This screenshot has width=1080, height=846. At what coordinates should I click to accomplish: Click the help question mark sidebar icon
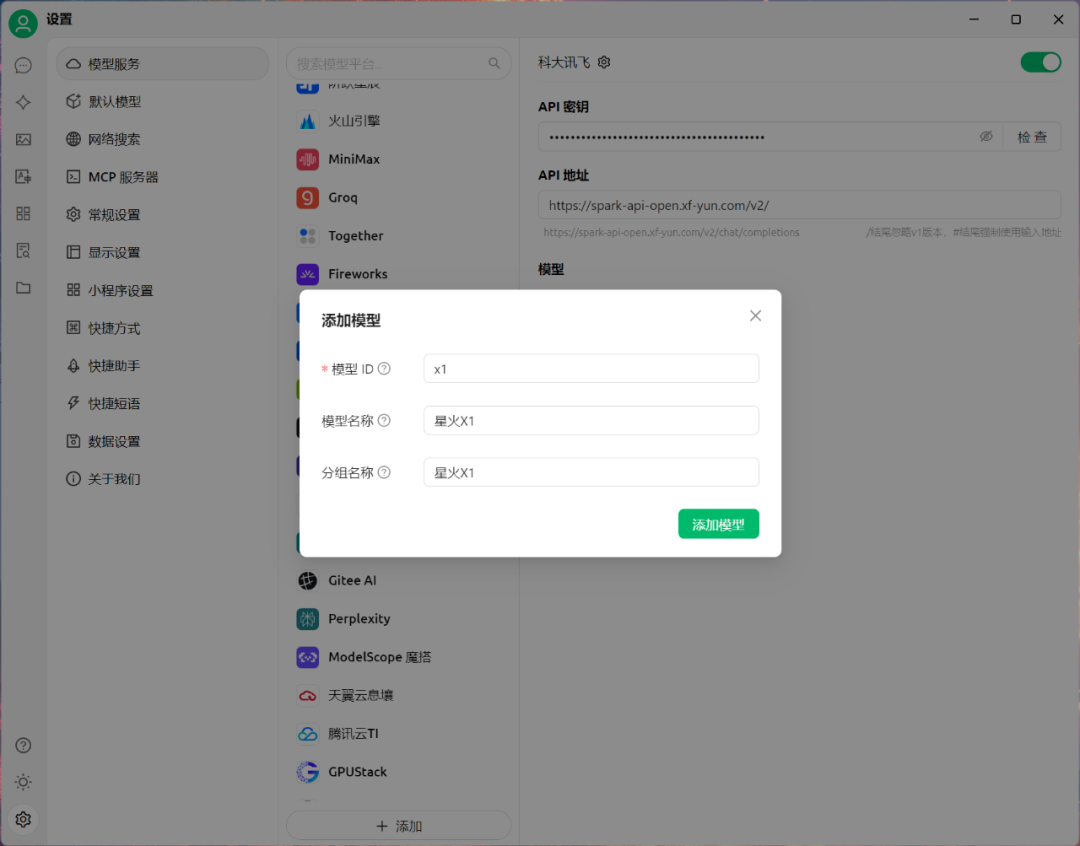point(23,745)
